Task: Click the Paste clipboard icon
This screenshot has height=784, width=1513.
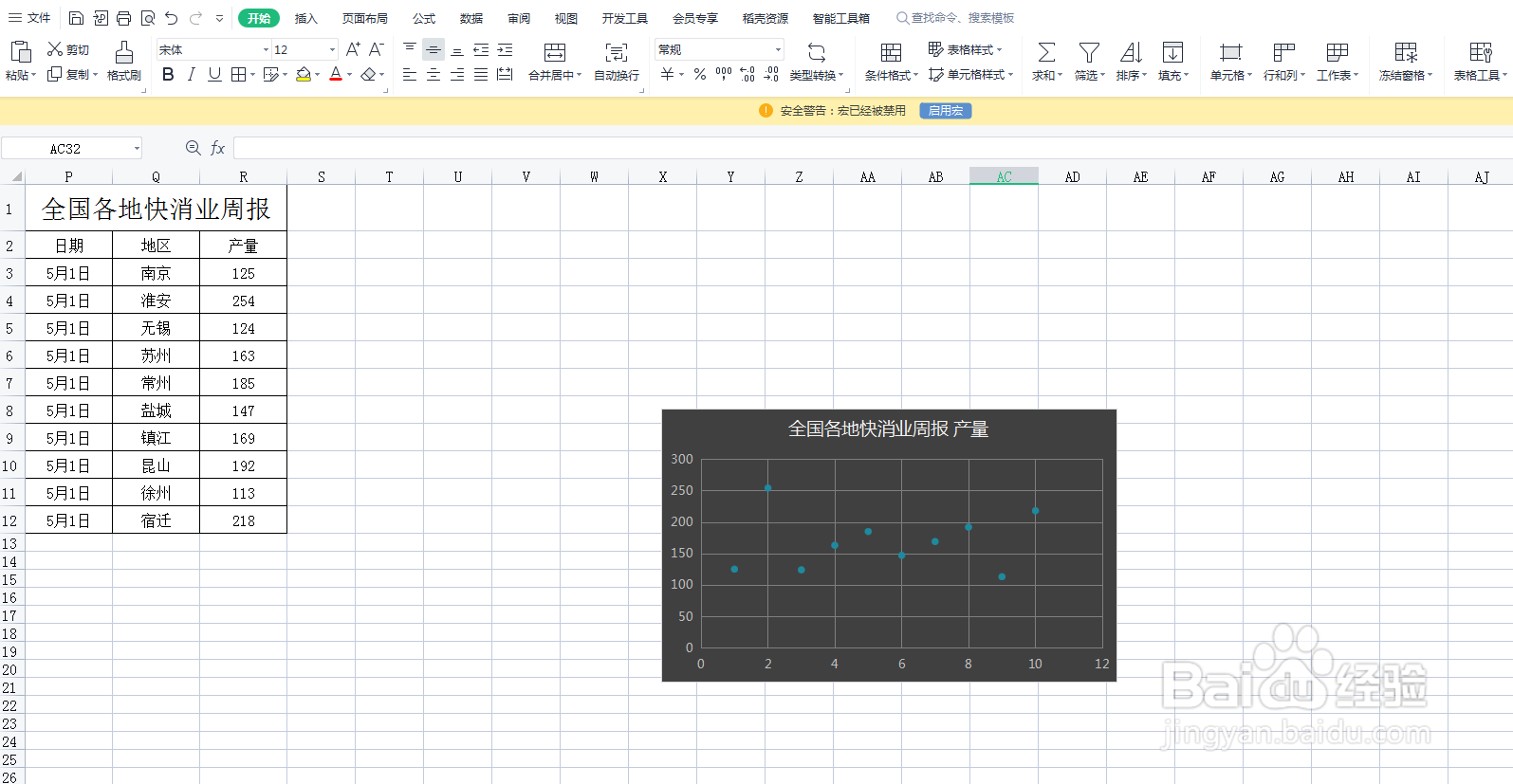Action: coord(20,51)
